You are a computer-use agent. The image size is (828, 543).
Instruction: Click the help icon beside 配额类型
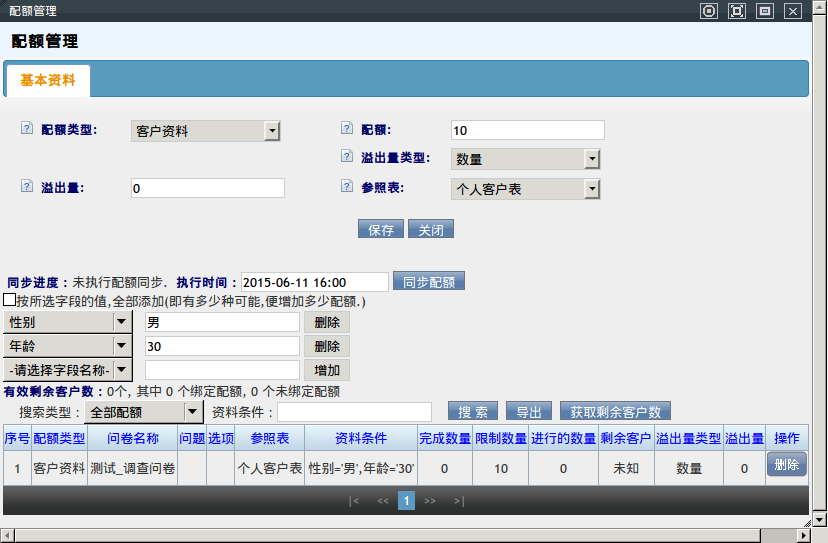point(27,129)
